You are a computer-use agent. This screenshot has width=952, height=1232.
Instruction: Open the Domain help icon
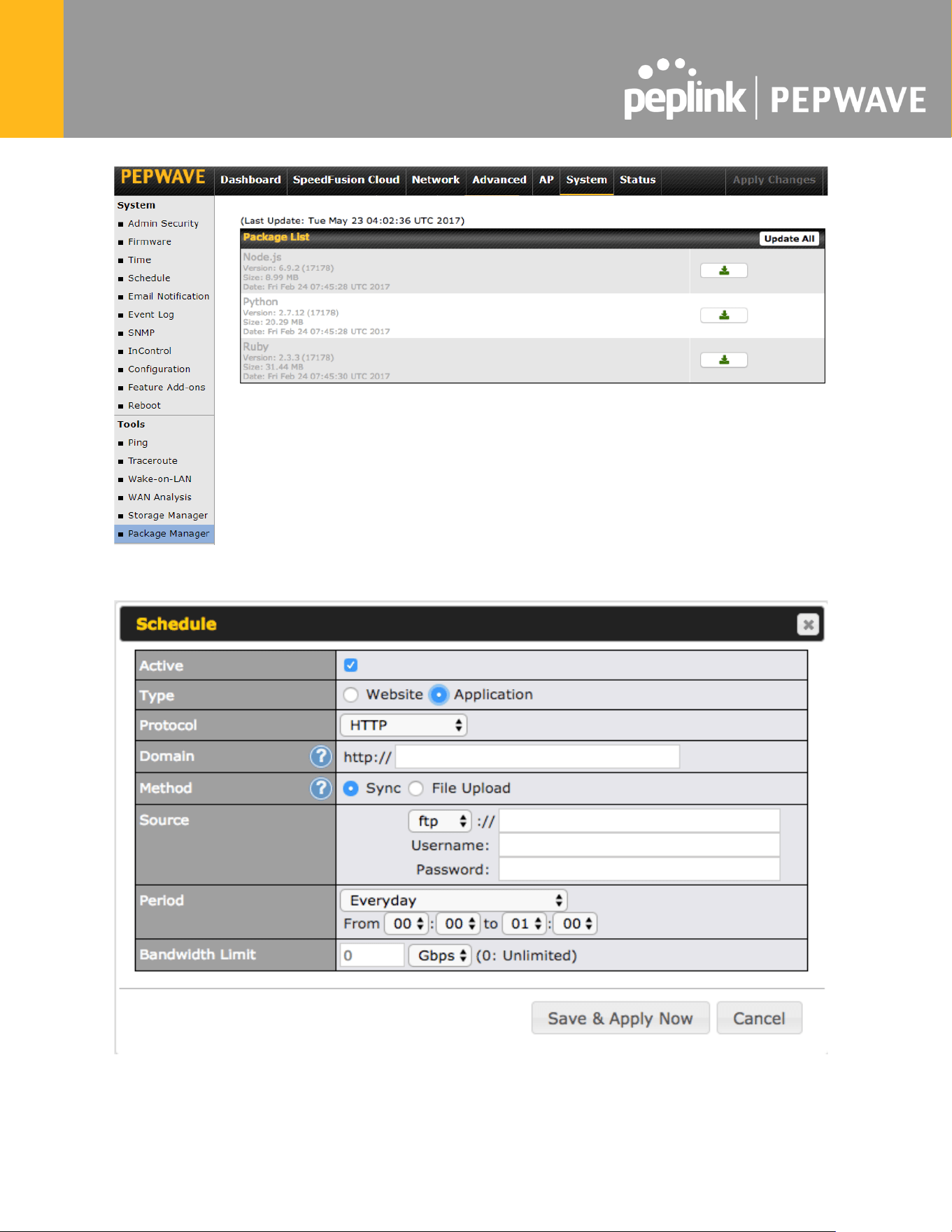point(320,756)
